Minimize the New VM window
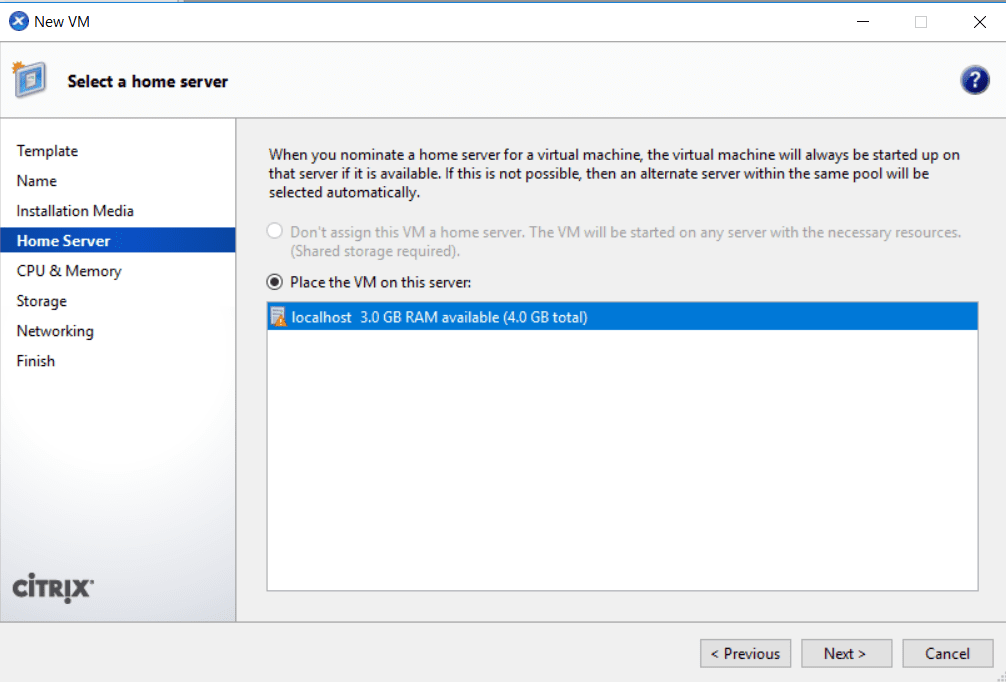The width and height of the screenshot is (1006, 682). coord(862,21)
